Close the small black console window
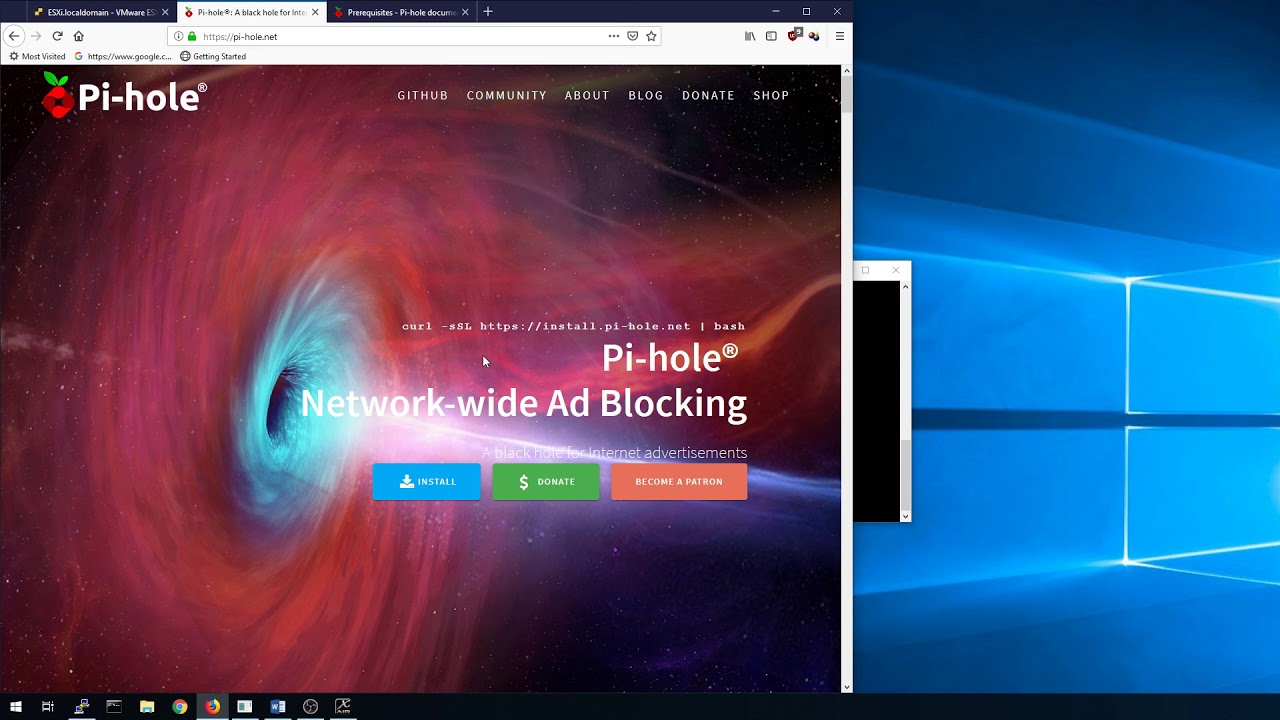 896,270
